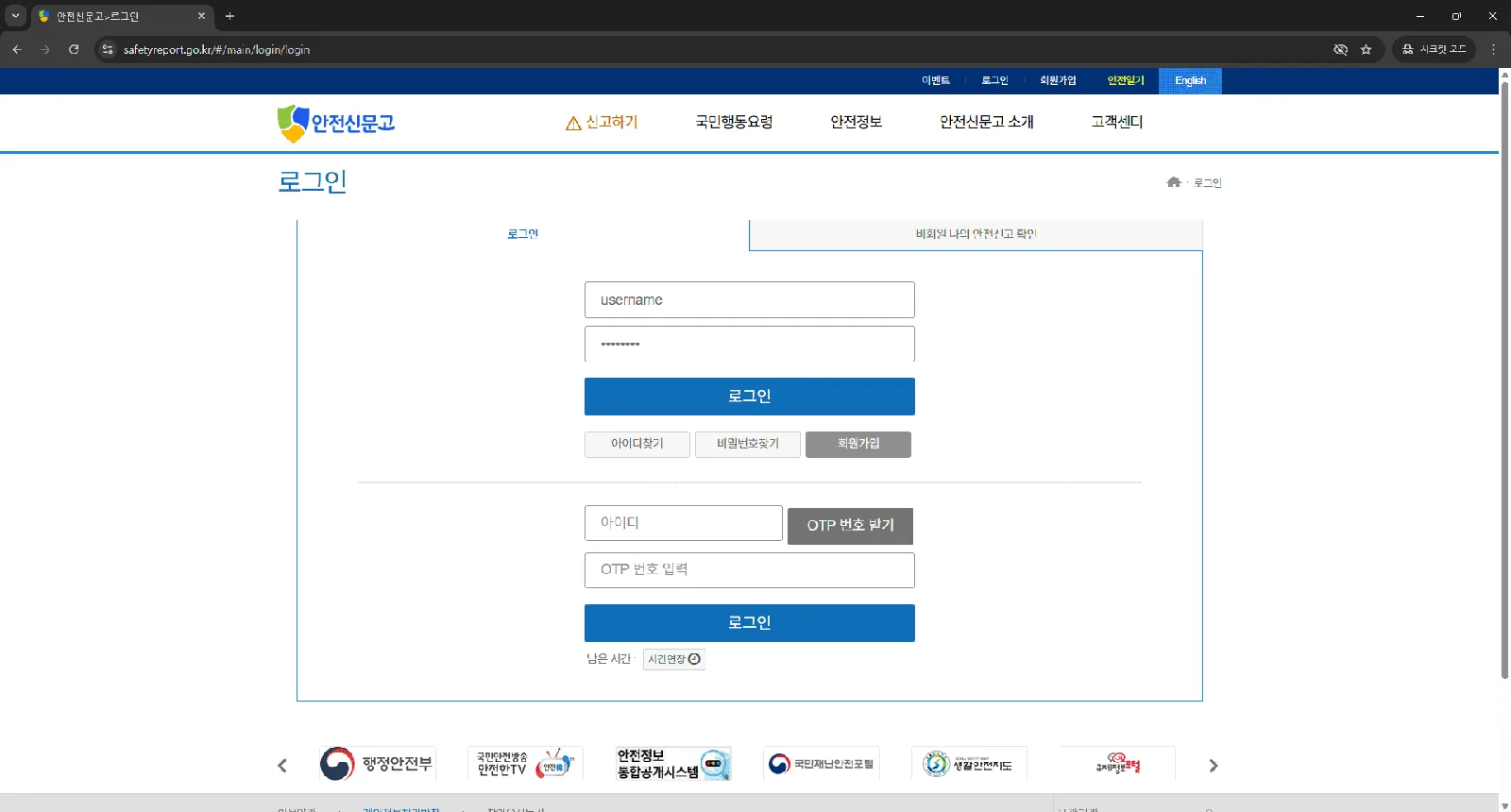Open the 생활안전지도 banner

coord(969,763)
